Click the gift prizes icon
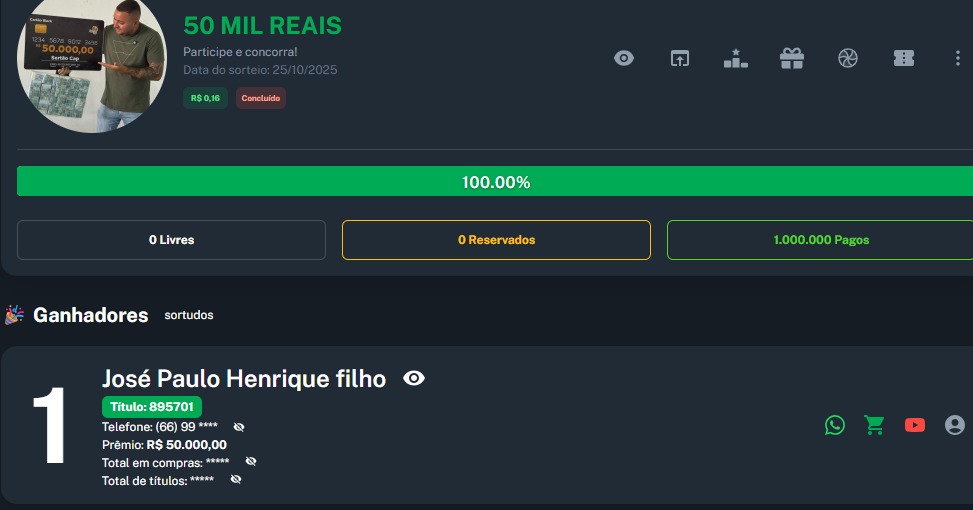Screen dimensions: 973x510 tap(792, 58)
